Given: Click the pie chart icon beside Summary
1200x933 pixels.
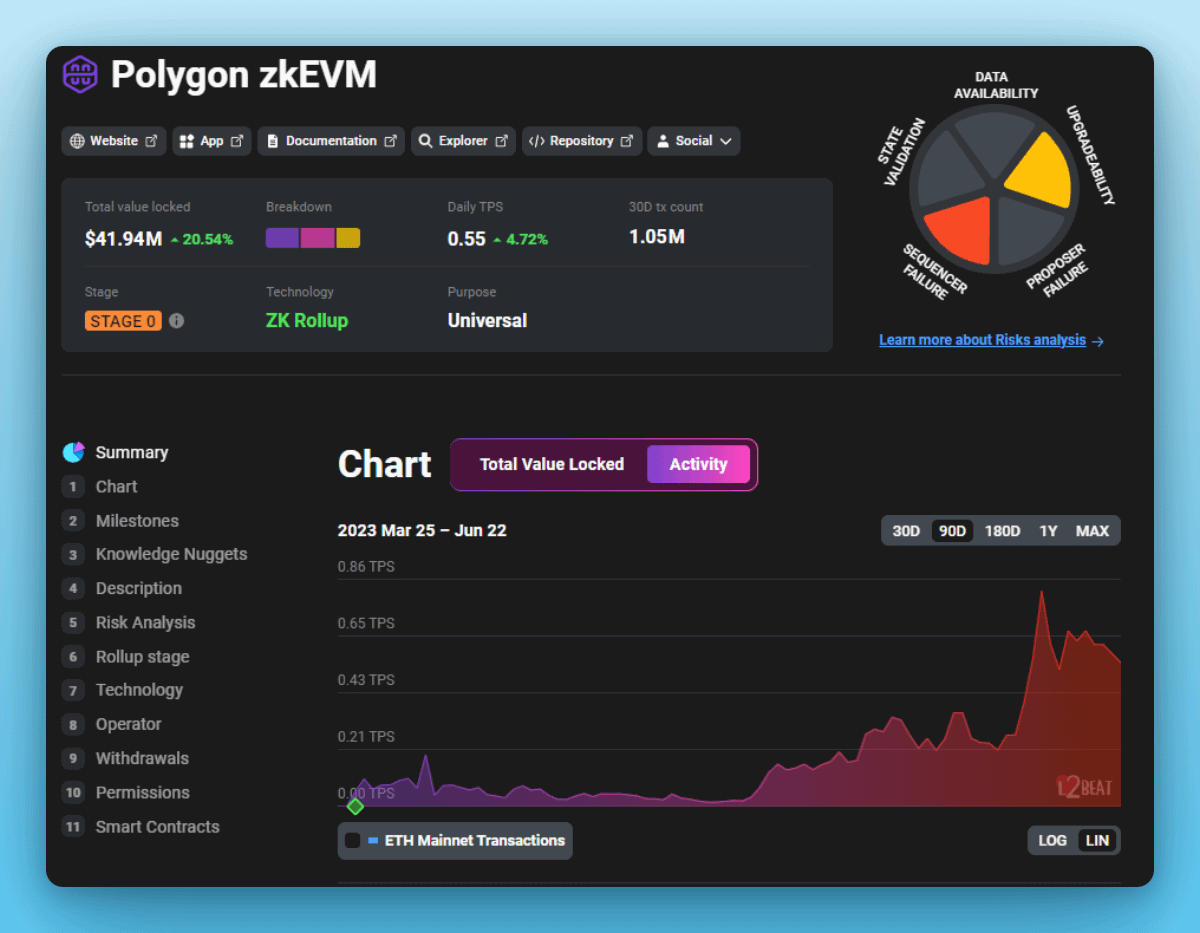Looking at the screenshot, I should click(73, 452).
